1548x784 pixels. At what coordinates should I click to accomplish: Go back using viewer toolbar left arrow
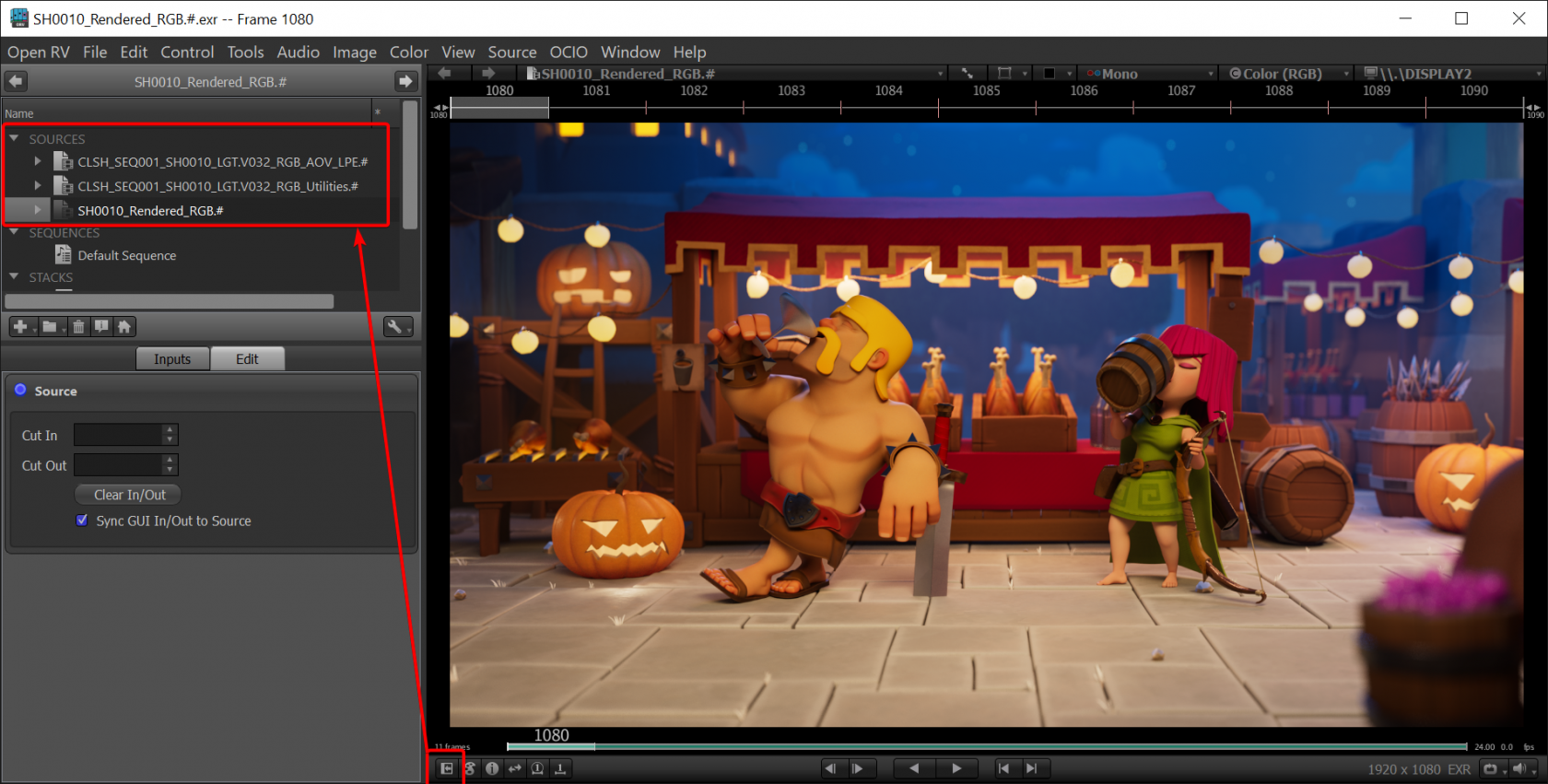[x=445, y=73]
